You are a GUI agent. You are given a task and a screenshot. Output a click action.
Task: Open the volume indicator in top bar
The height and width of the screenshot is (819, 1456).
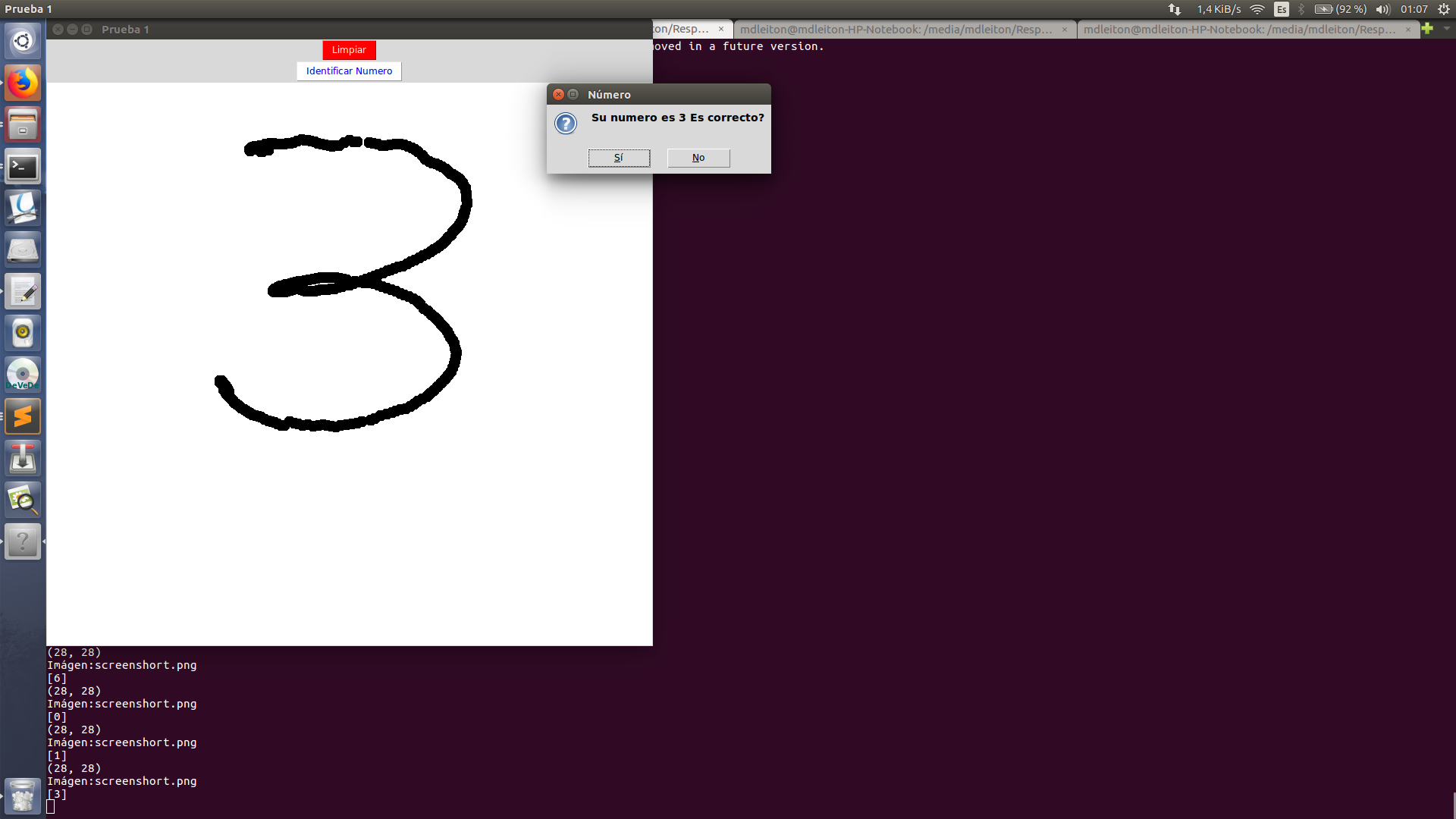point(1382,9)
